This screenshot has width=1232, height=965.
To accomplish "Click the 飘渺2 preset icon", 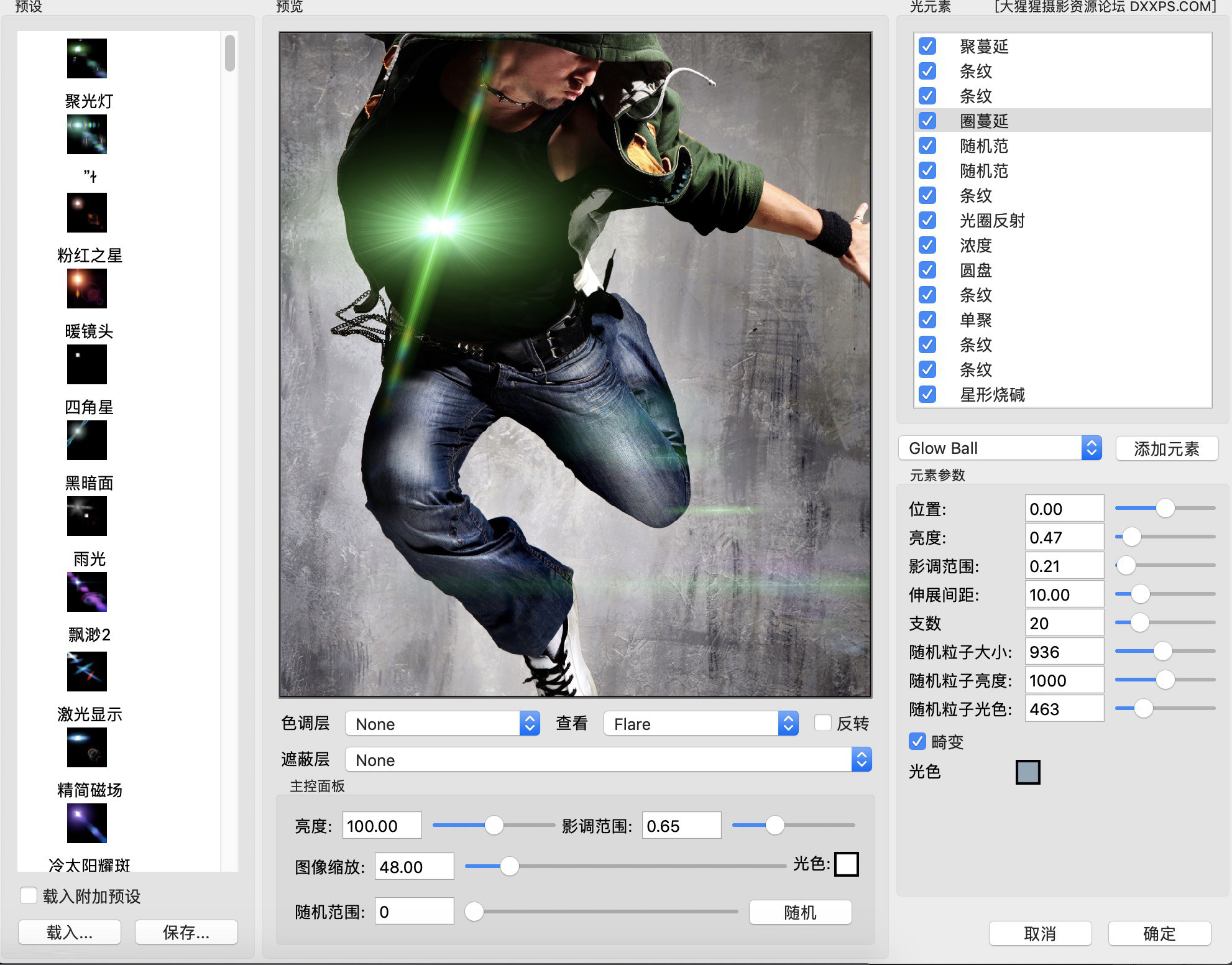I will (x=85, y=670).
